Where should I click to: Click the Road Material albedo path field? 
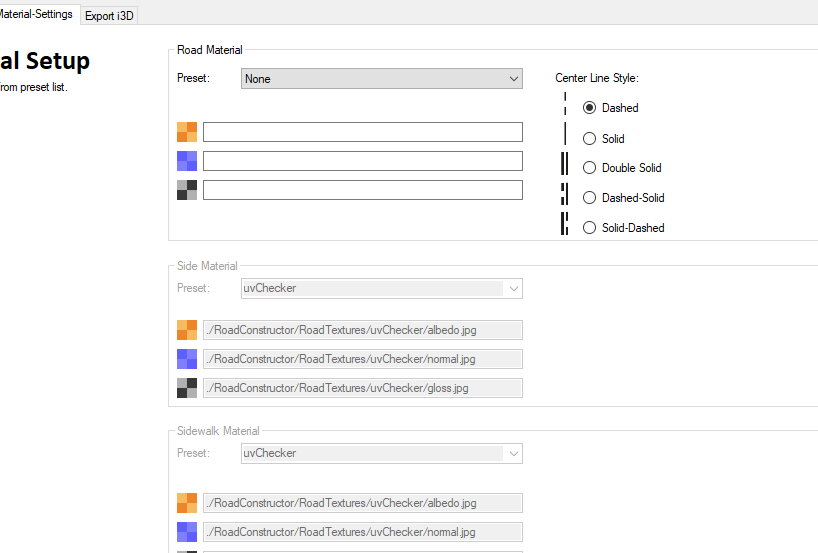[x=362, y=132]
